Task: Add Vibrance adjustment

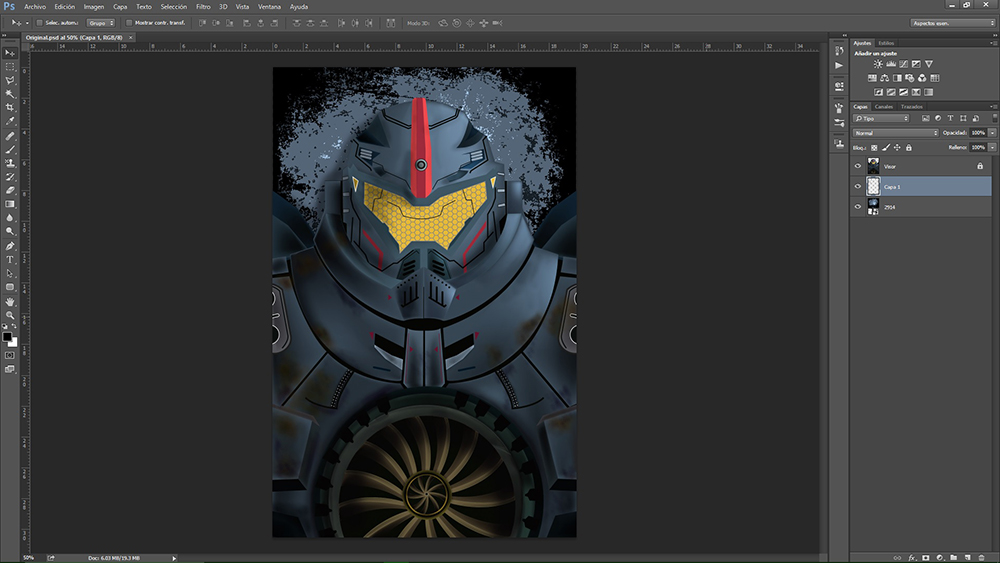Action: coord(929,64)
